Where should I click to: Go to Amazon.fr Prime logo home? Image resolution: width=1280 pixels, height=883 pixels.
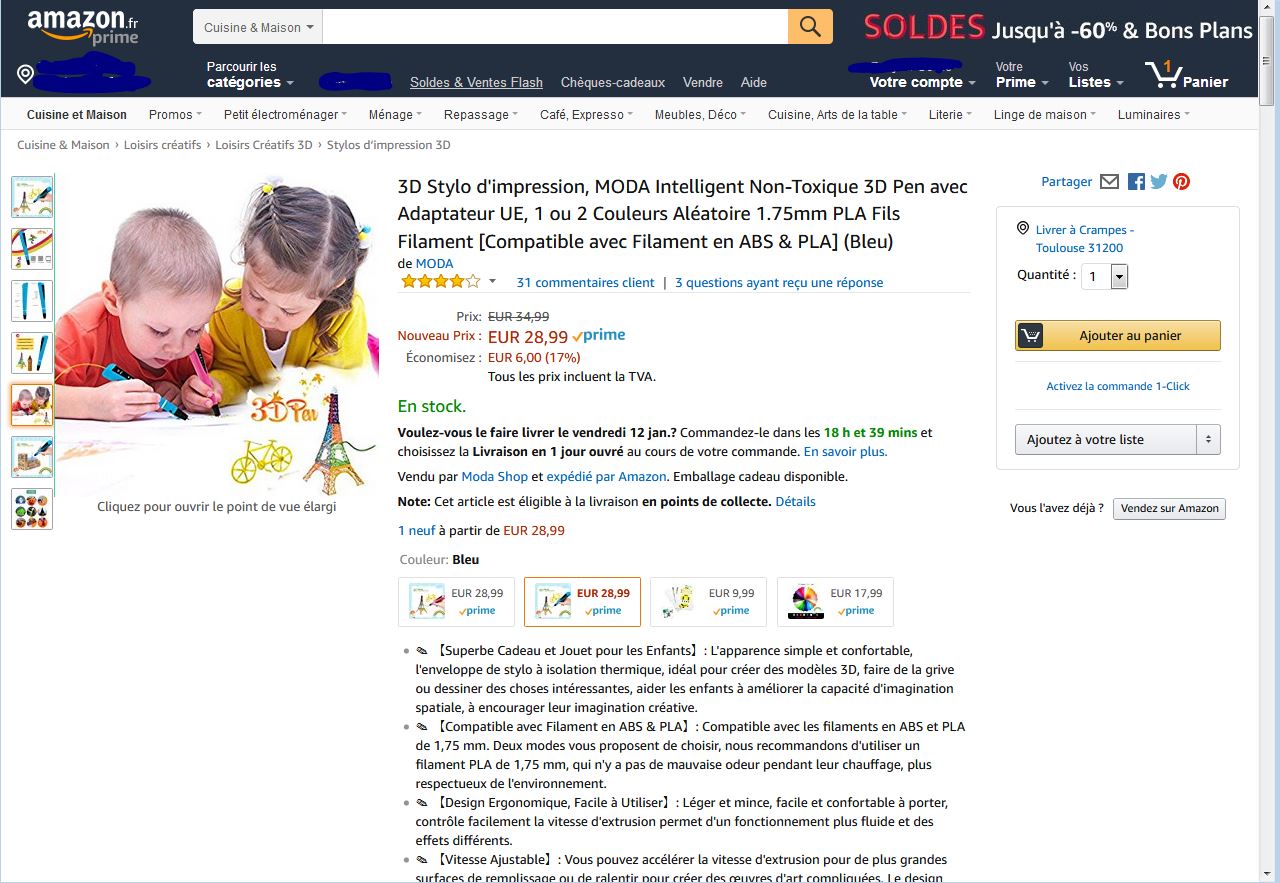coord(83,28)
